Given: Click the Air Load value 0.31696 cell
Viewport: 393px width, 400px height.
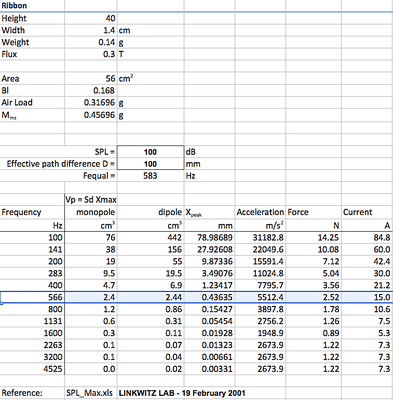Looking at the screenshot, I should coord(91,102).
